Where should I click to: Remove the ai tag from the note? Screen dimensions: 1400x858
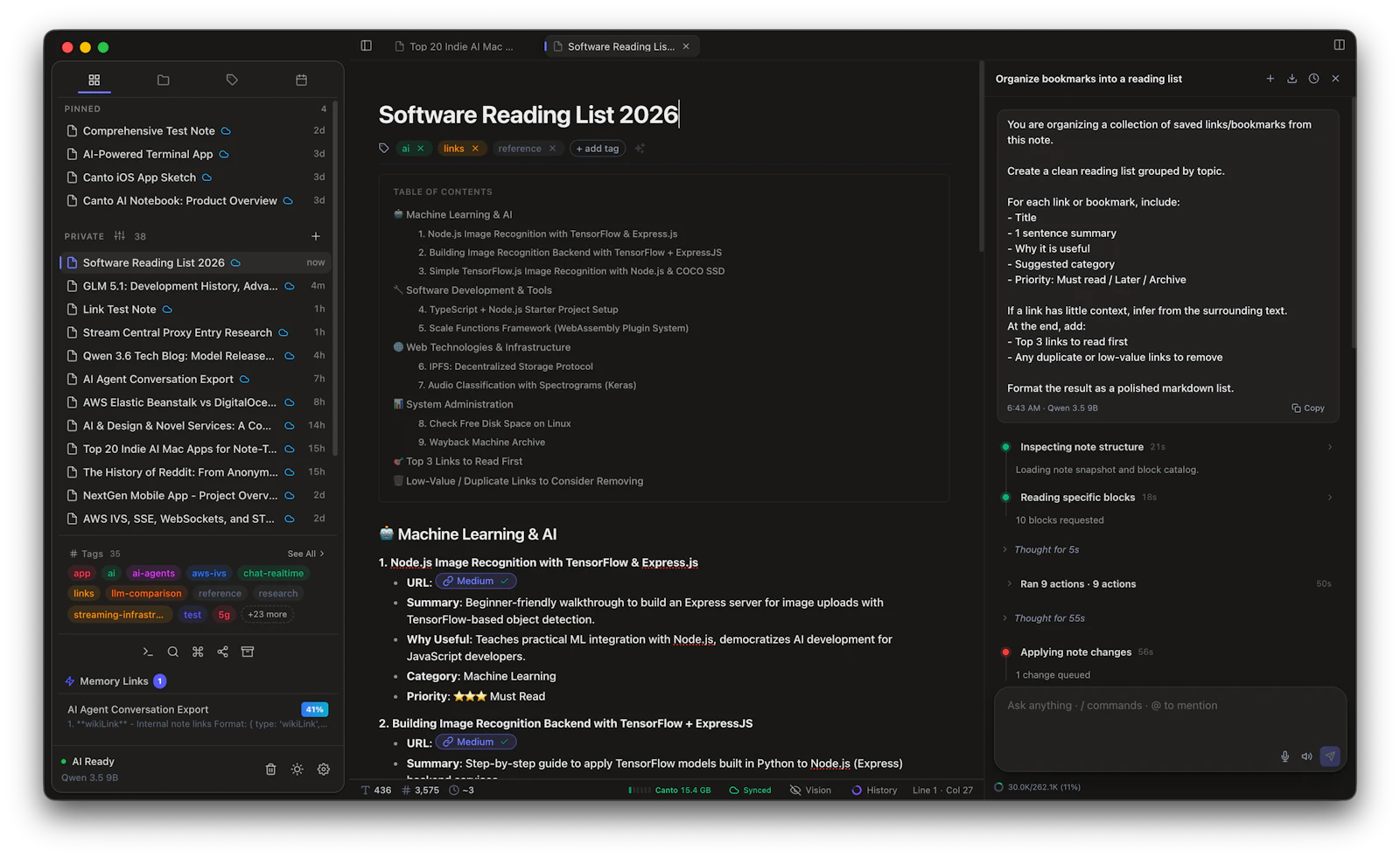click(420, 149)
